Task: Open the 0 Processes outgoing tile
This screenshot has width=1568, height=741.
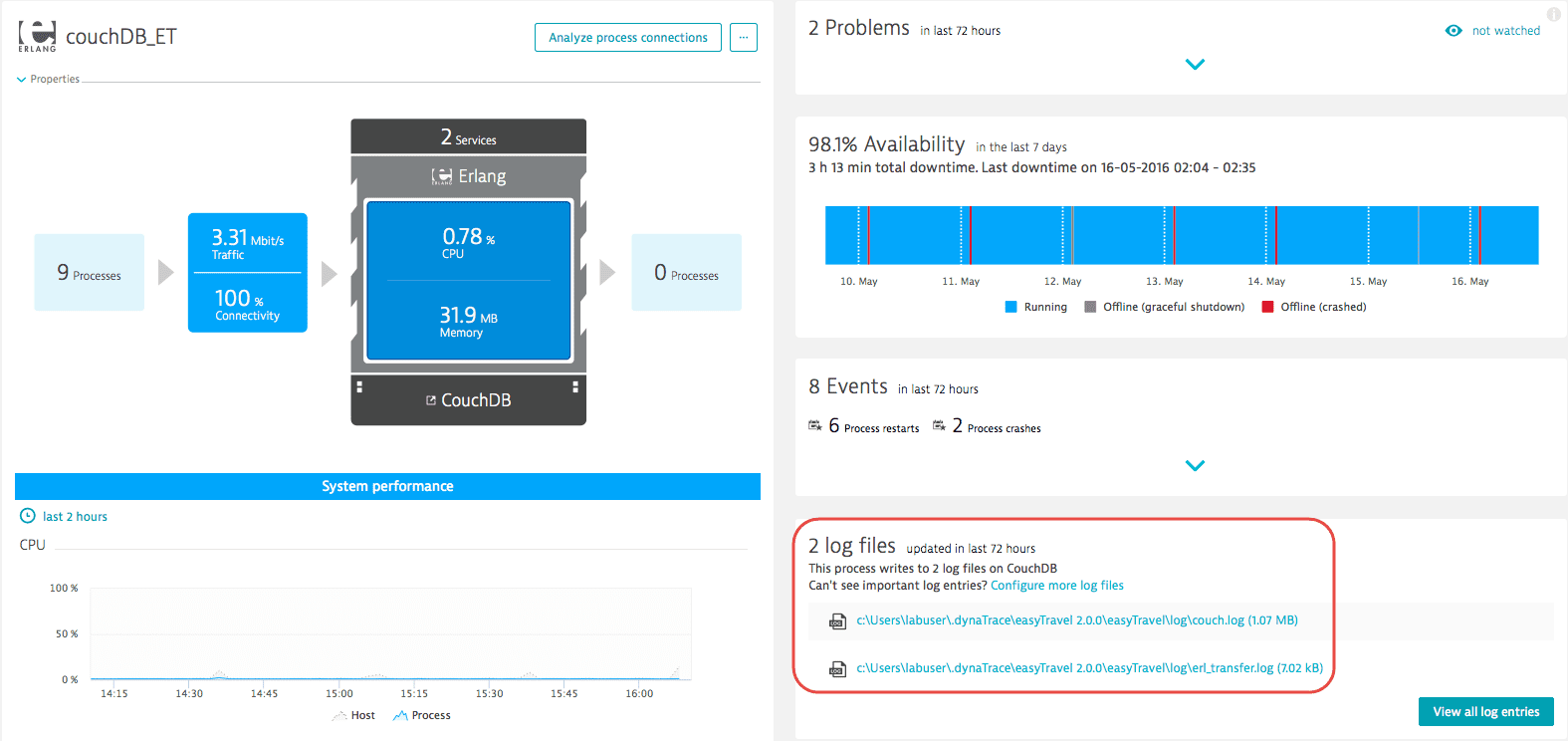Action: pyautogui.click(x=687, y=272)
